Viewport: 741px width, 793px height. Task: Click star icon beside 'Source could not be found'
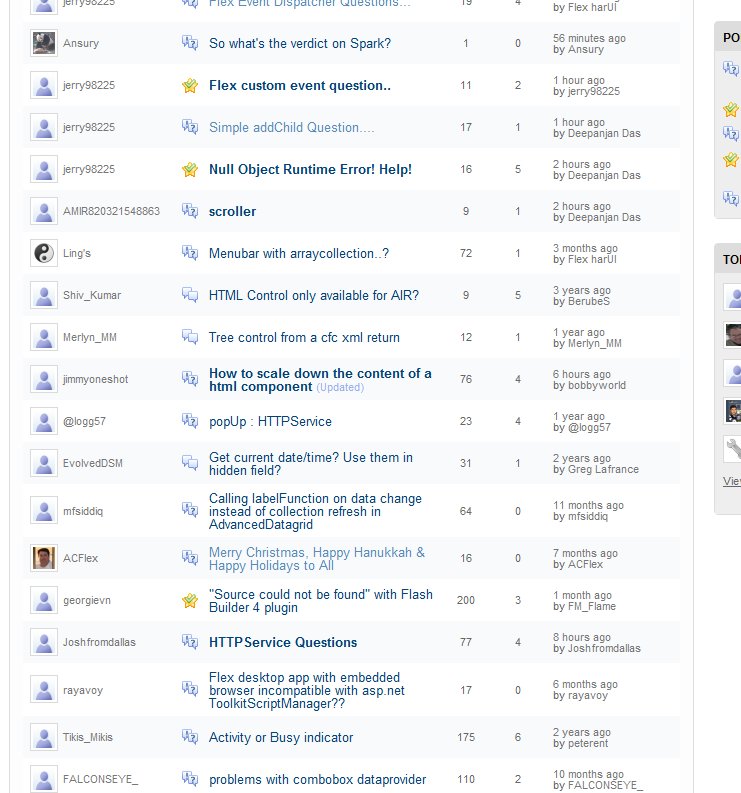pos(190,600)
